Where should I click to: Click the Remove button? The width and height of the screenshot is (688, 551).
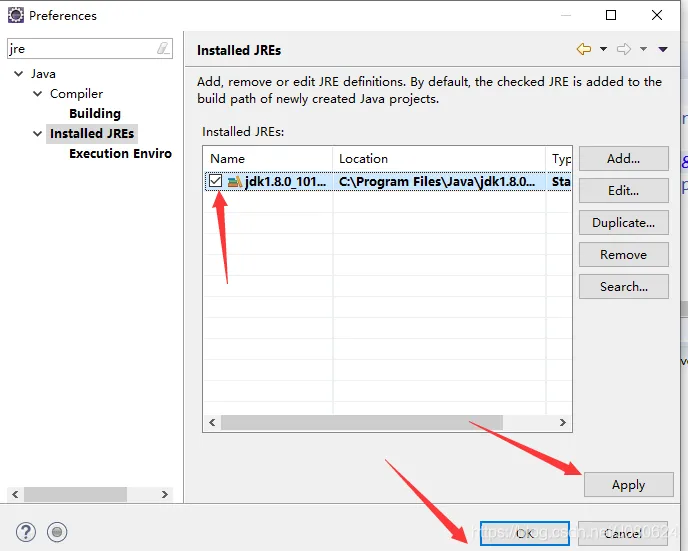click(x=624, y=254)
